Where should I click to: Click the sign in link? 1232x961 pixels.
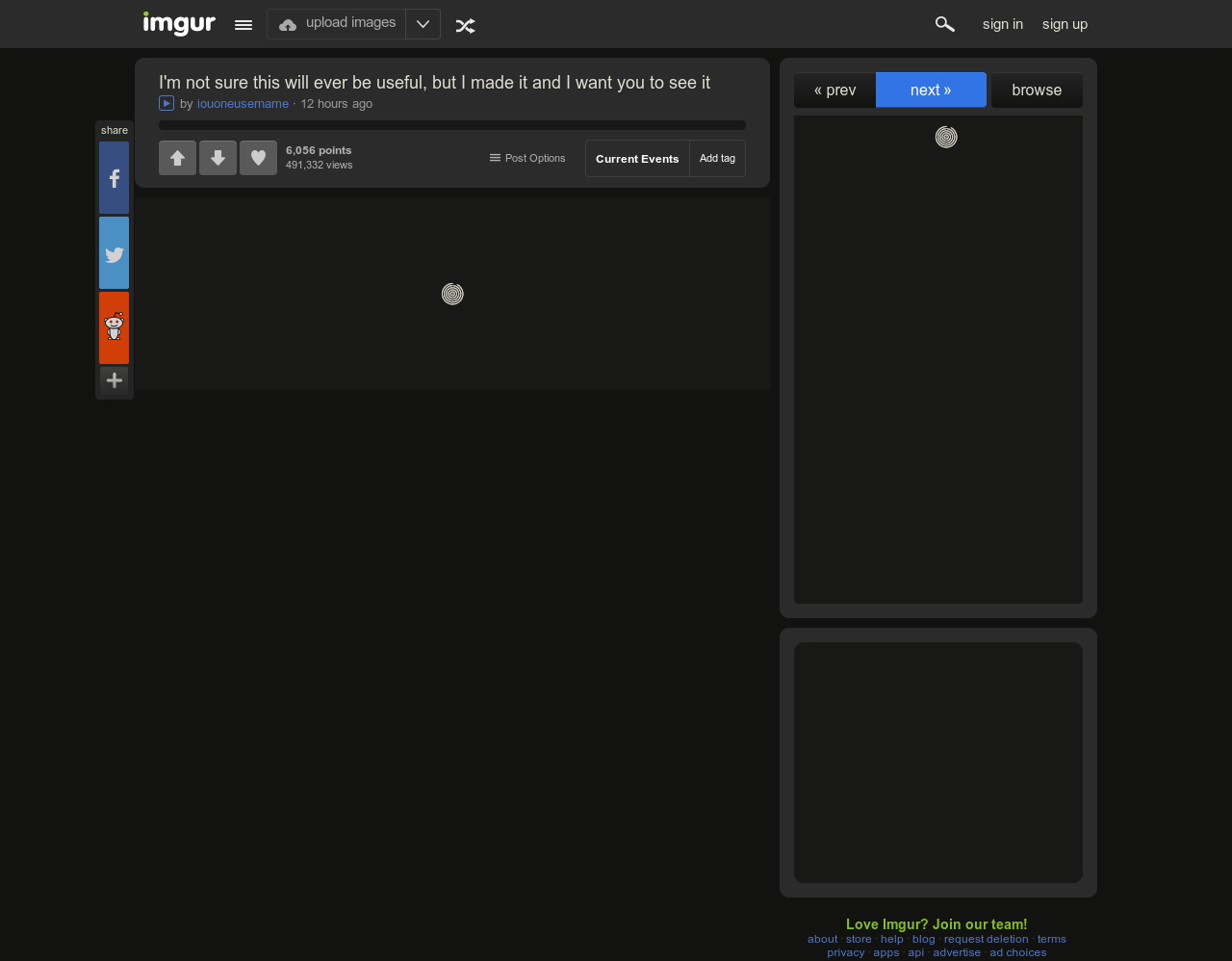pyautogui.click(x=1003, y=24)
